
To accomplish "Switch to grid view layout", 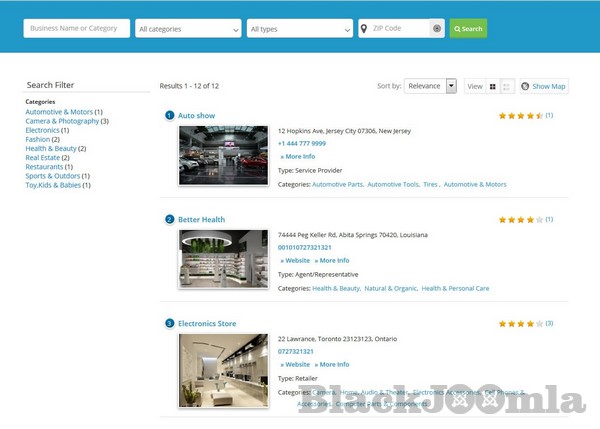I will pos(492,87).
